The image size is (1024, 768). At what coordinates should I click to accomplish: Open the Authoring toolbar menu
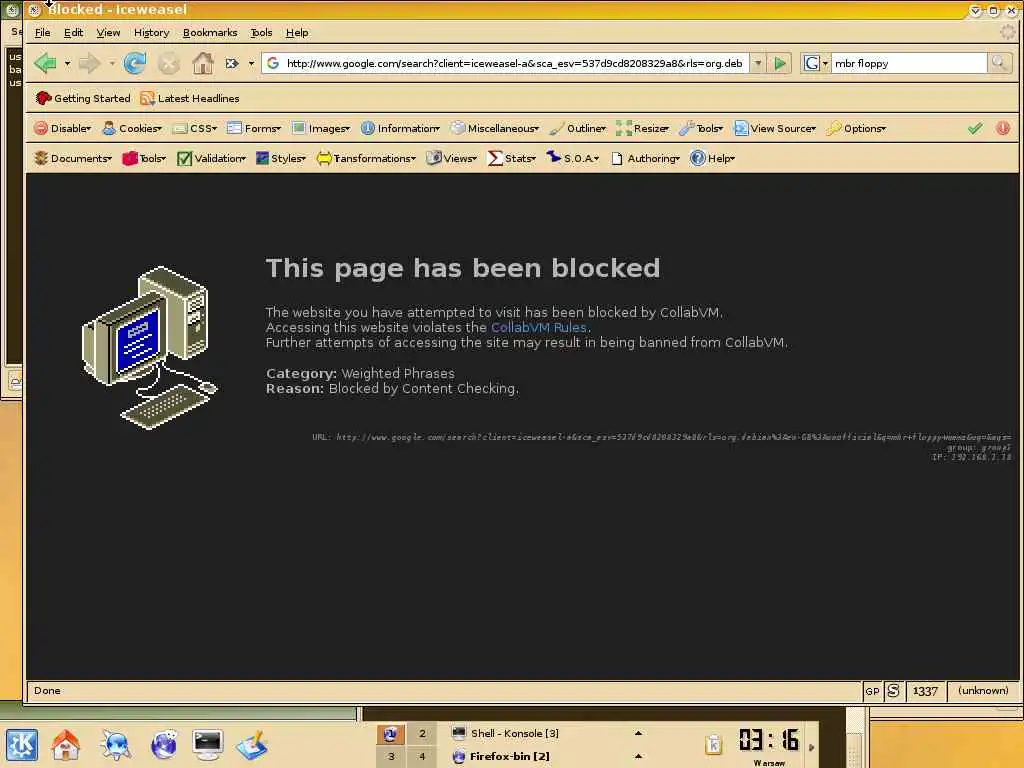coord(645,159)
